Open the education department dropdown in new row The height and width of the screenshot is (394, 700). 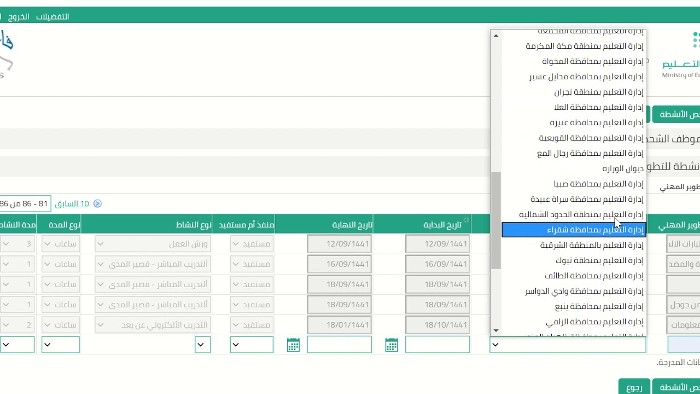point(567,344)
